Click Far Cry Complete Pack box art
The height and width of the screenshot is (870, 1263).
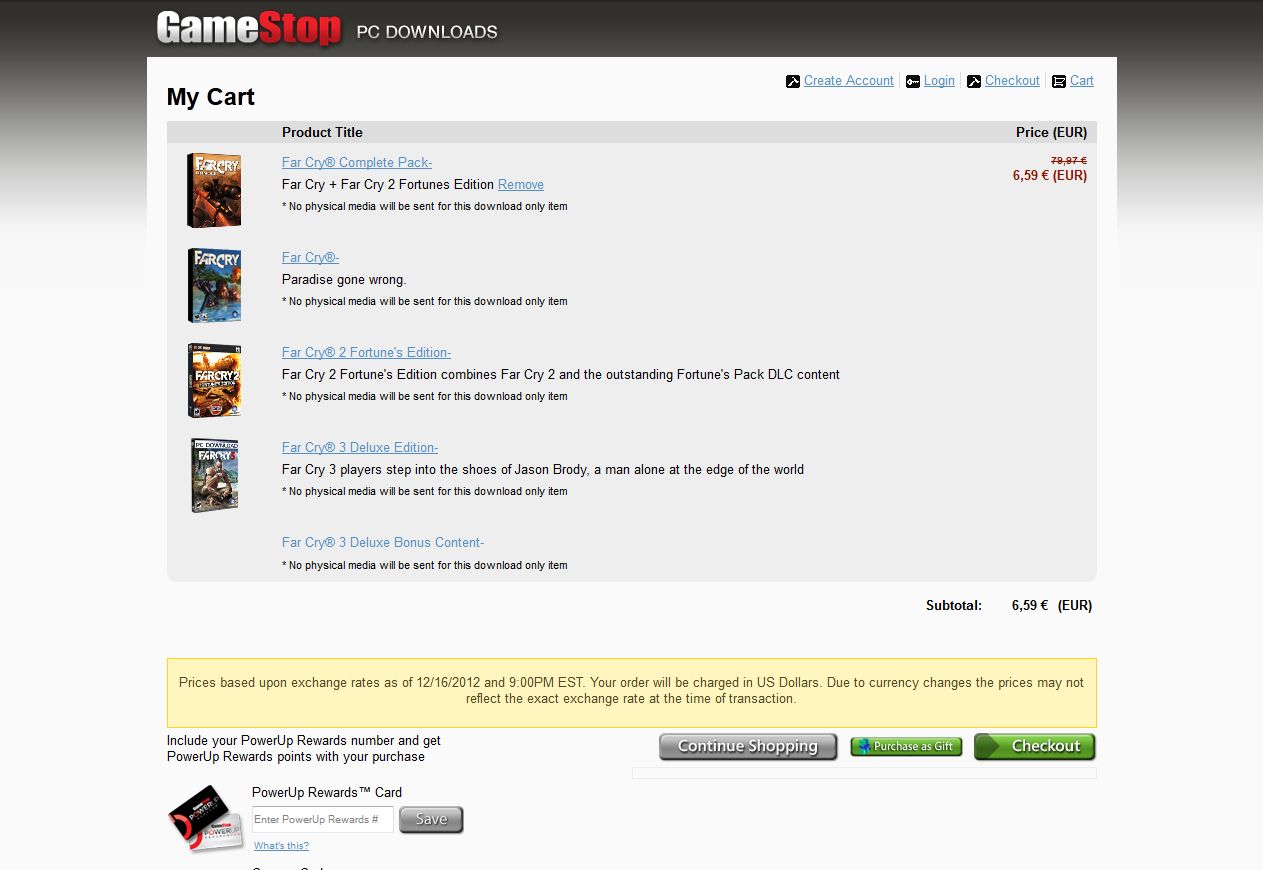point(214,190)
